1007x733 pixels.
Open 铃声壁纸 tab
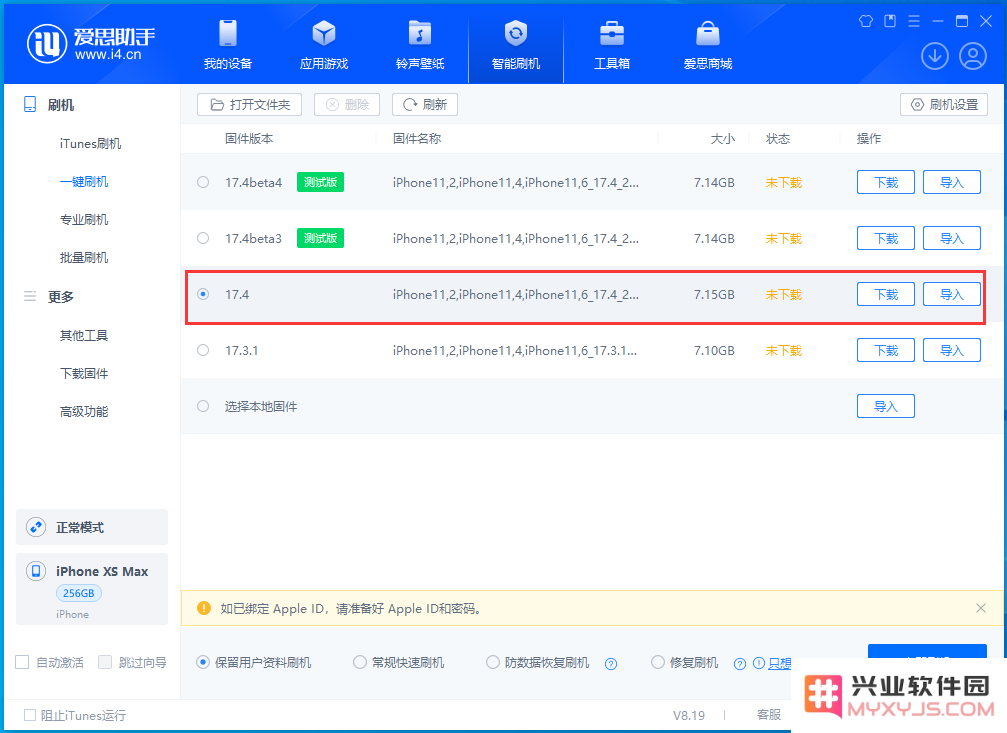point(420,44)
